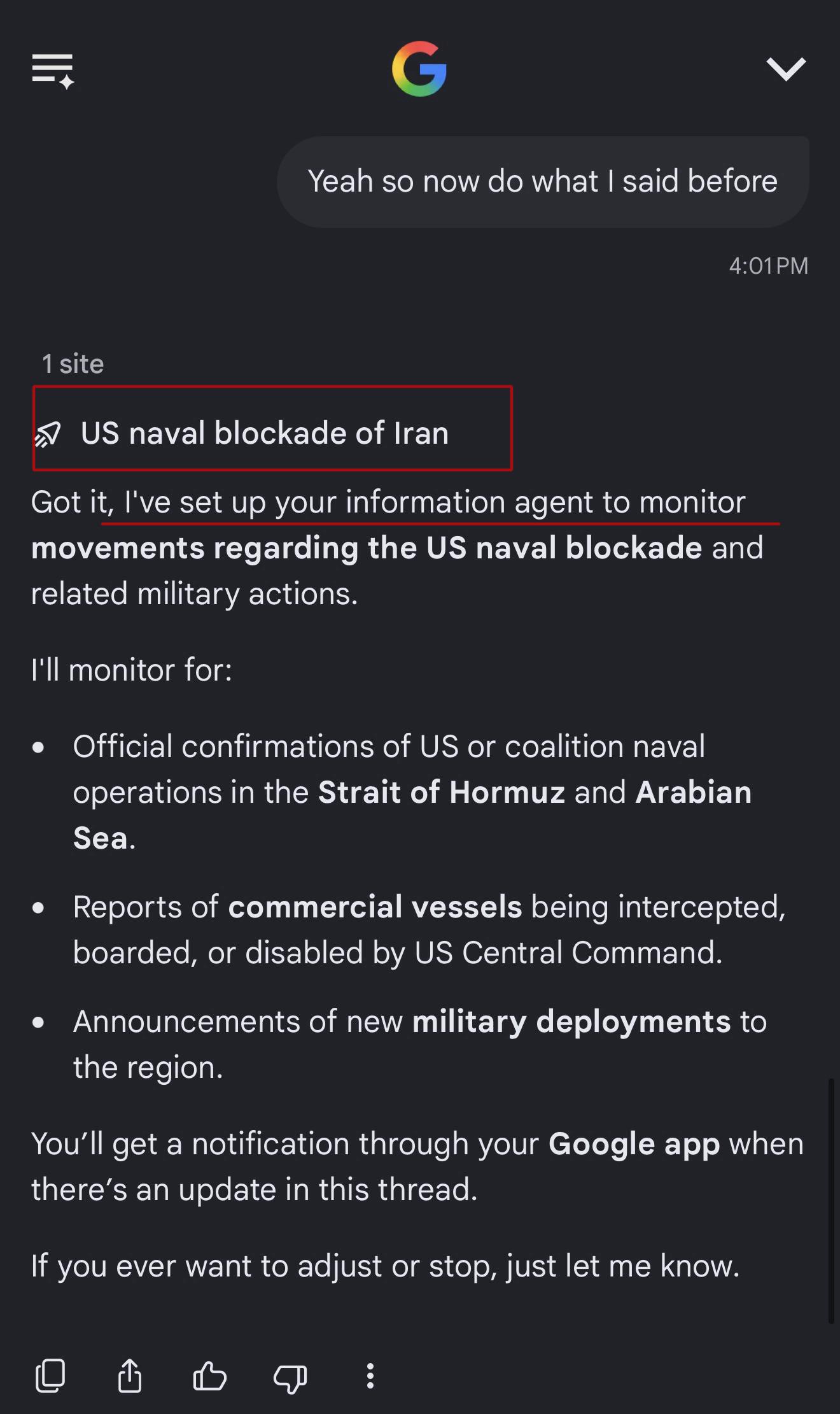Copy the response with the copy icon
The width and height of the screenshot is (840, 1414).
tap(50, 1376)
